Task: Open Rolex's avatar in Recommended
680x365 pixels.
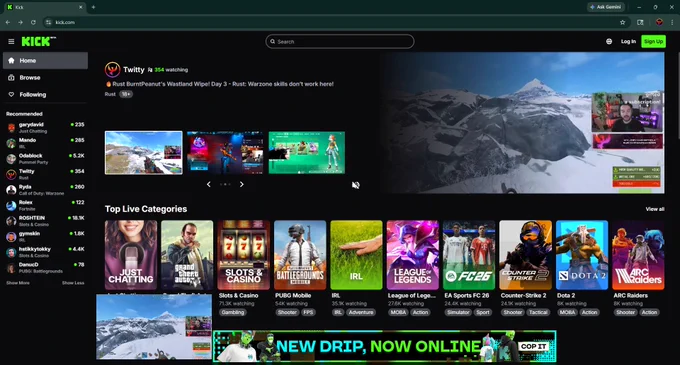Action: (11, 205)
